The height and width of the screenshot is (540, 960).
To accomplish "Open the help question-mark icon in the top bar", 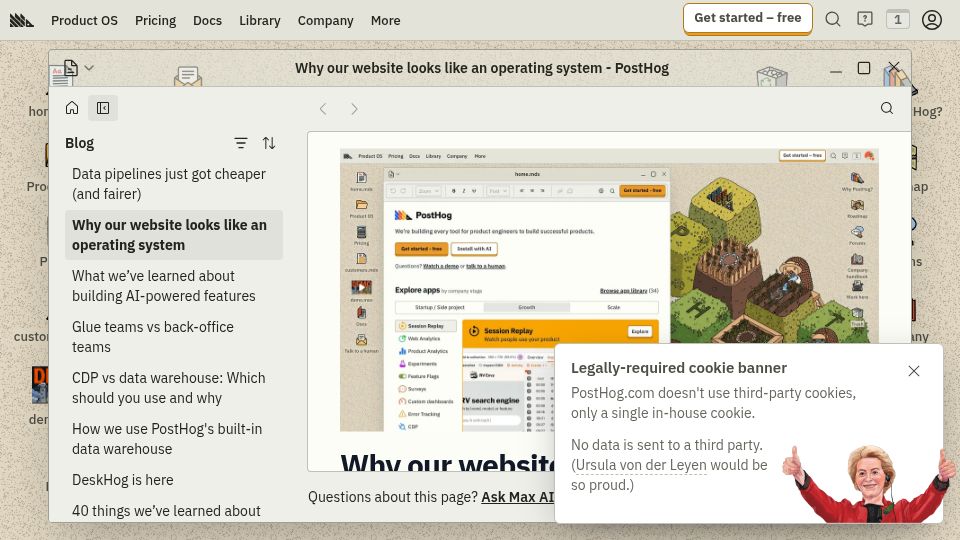I will click(864, 20).
